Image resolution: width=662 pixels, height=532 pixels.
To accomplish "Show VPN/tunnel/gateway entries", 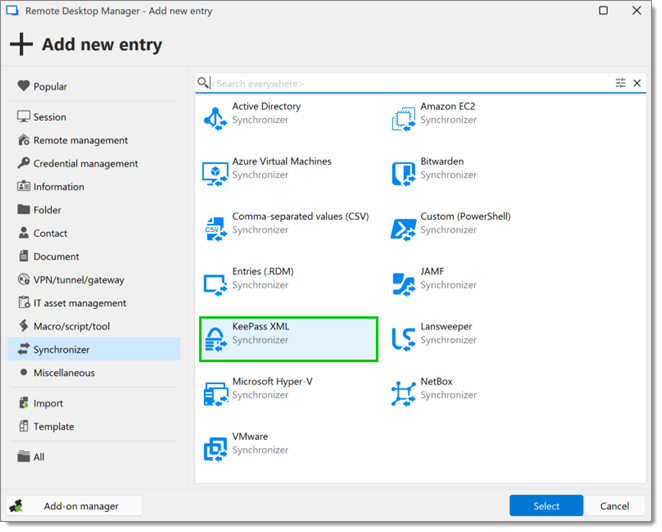I will coord(94,279).
